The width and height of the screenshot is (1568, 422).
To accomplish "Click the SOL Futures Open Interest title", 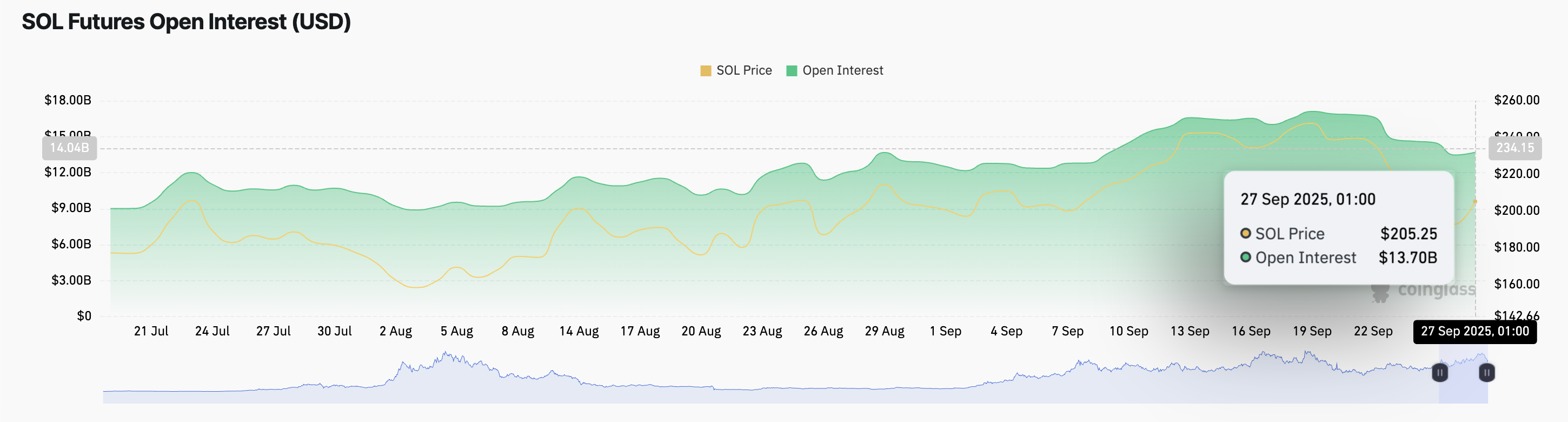I will (185, 22).
